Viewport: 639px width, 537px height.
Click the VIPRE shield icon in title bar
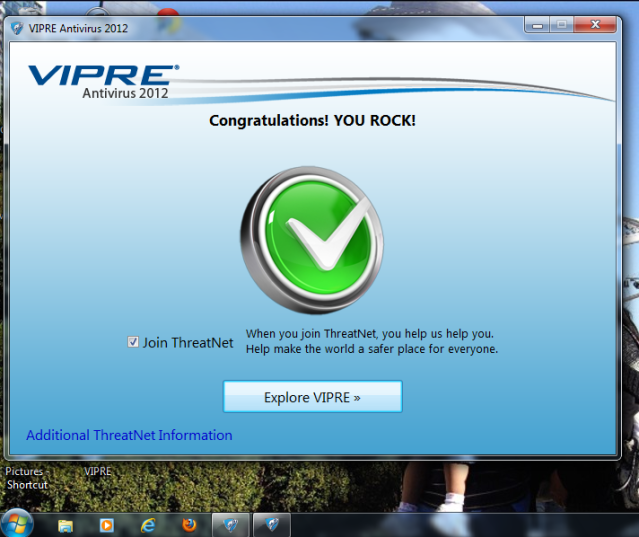click(x=17, y=28)
